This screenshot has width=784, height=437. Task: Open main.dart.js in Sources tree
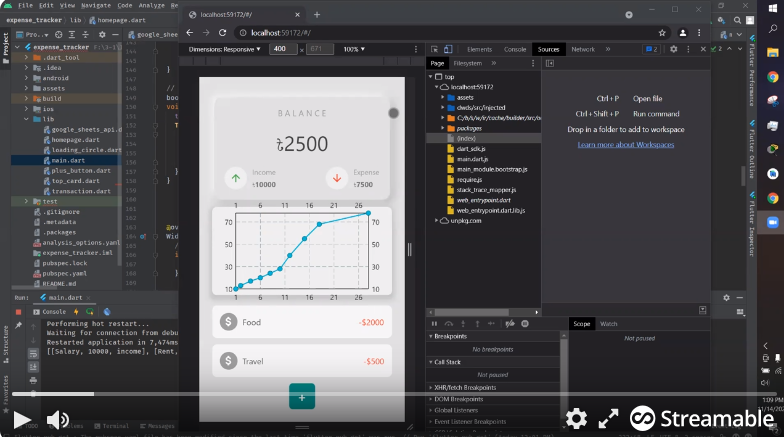(x=472, y=159)
